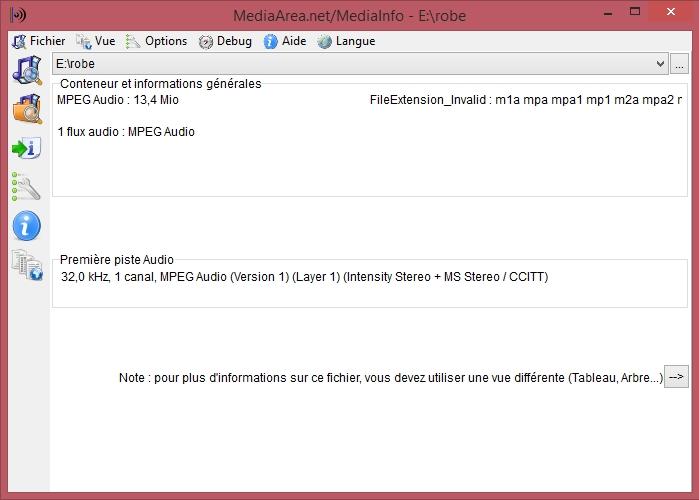Click the browse '...' button

click(x=679, y=64)
